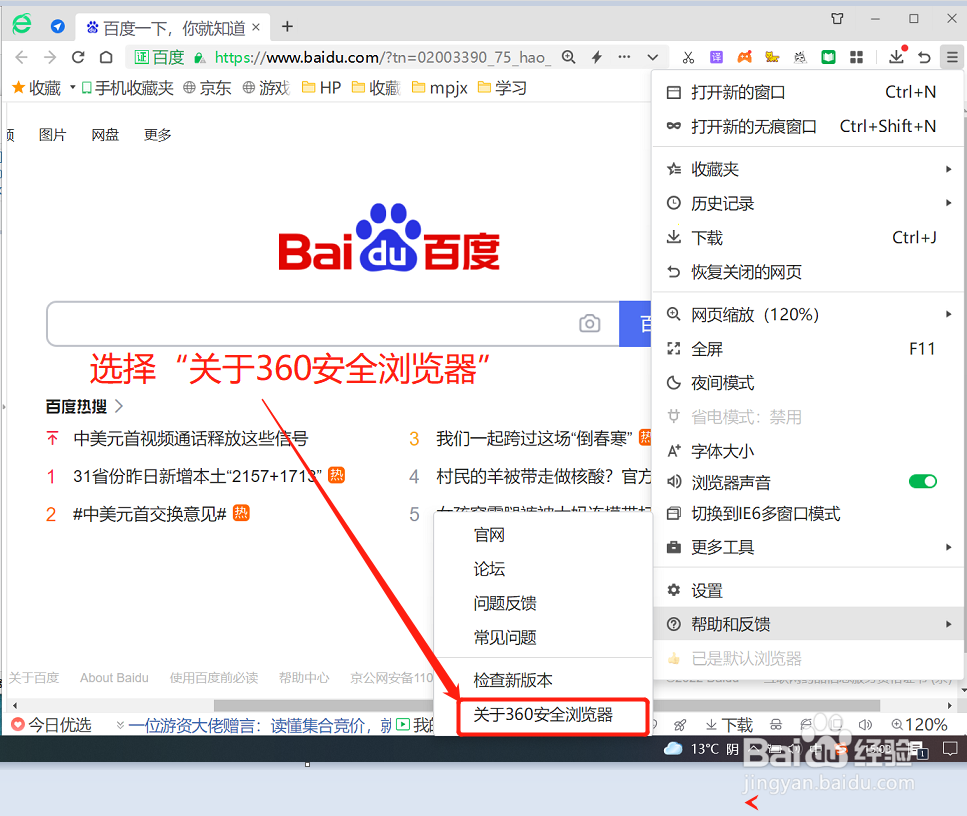Screen dimensions: 967x816
Task: Open 设置 from the menu
Action: click(808, 590)
